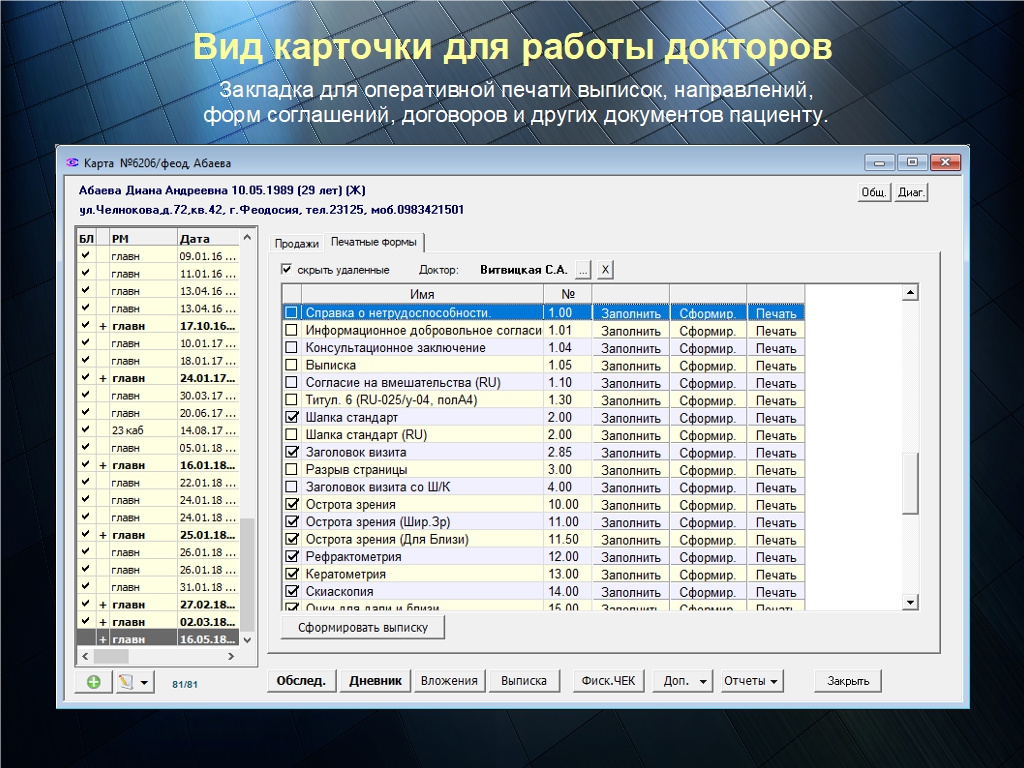Uncheck the 'Рефрактометрия' checkbox
This screenshot has width=1024, height=768.
coord(292,557)
